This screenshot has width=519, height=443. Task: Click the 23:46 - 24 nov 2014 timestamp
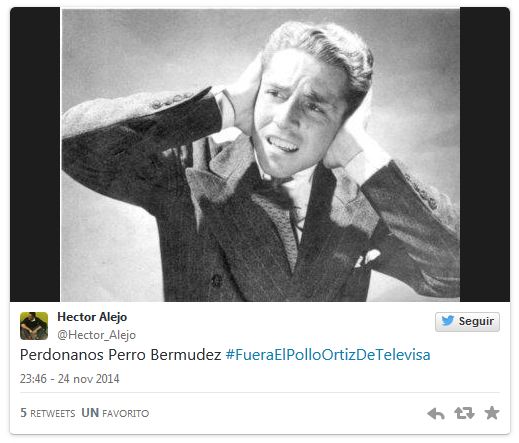point(70,379)
